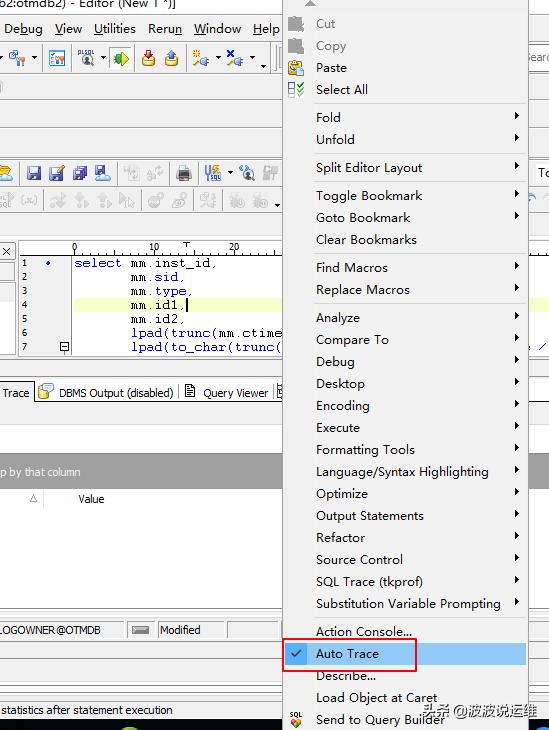
Task: Close the side panel with X button
Action: point(7,252)
